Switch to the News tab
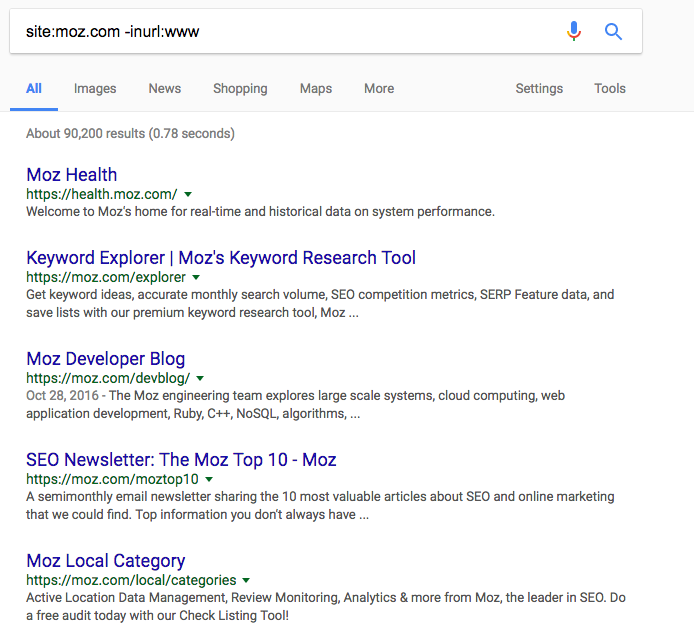This screenshot has height=643, width=694. coord(165,89)
